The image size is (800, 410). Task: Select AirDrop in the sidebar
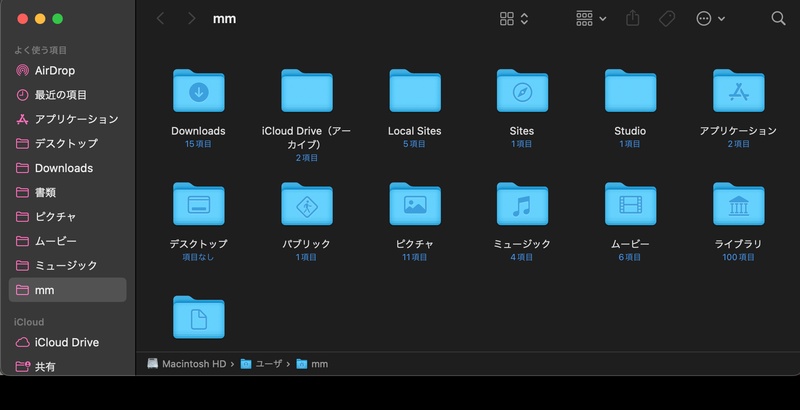click(67, 70)
